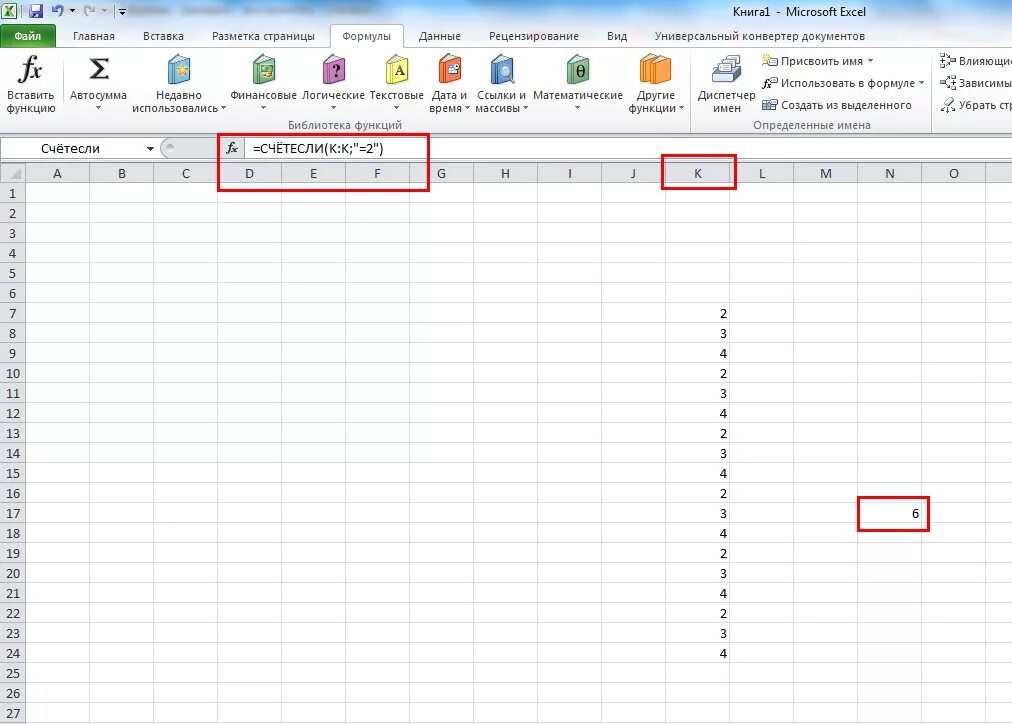Open Lookup and Reference (Ссылки и массивы) functions
The image size is (1012, 724).
(x=501, y=84)
